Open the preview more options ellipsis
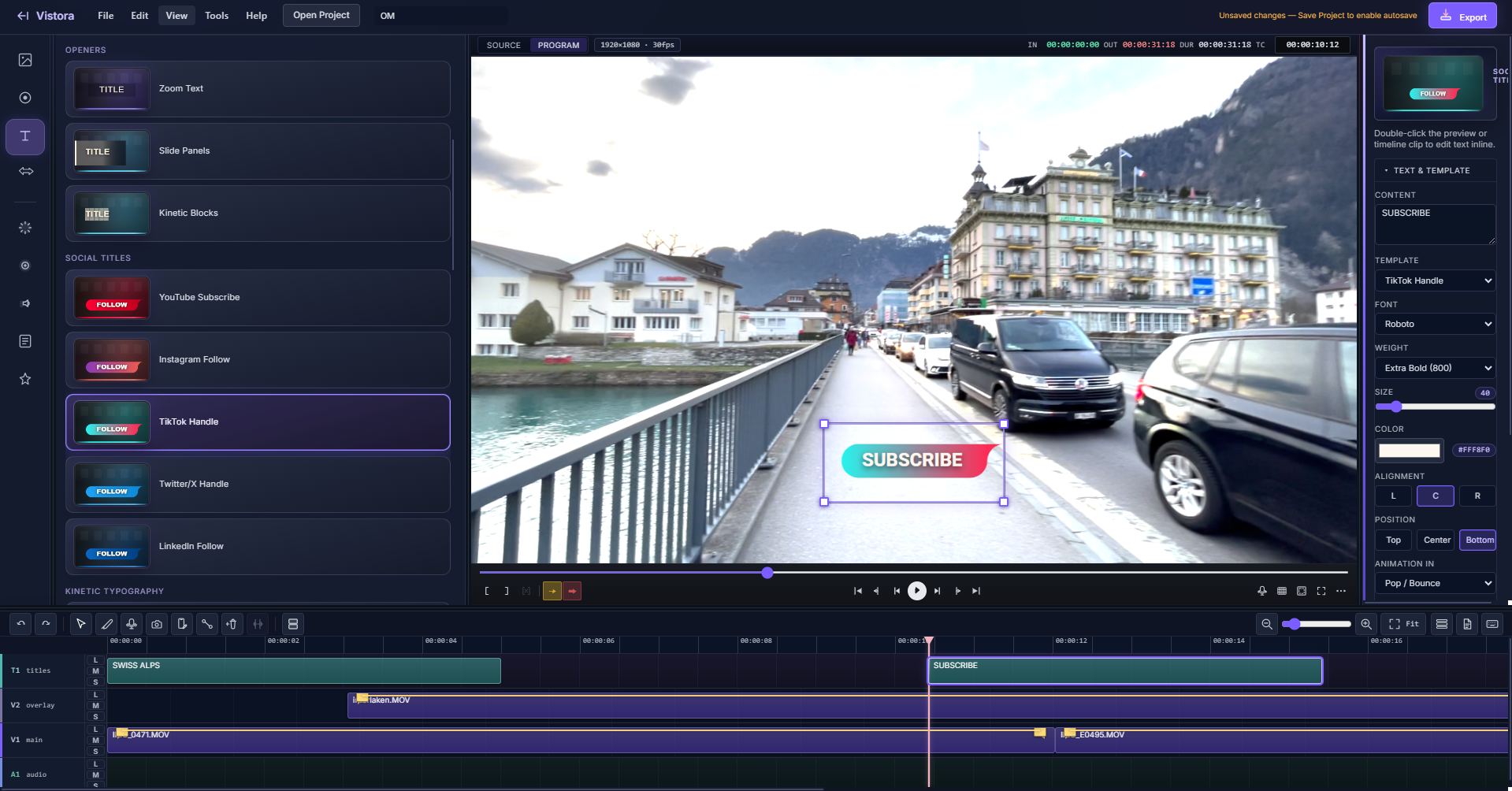1512x791 pixels. click(1341, 591)
